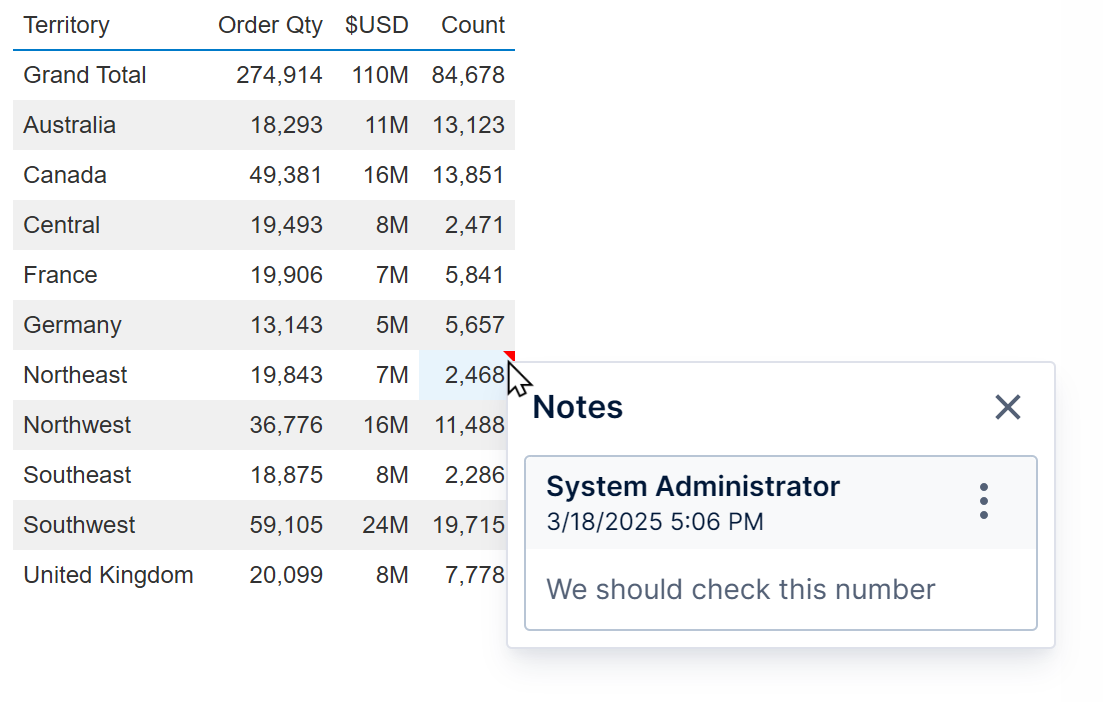Click the System Administrator note author header
Screen dimensions: 1103x702
point(693,487)
